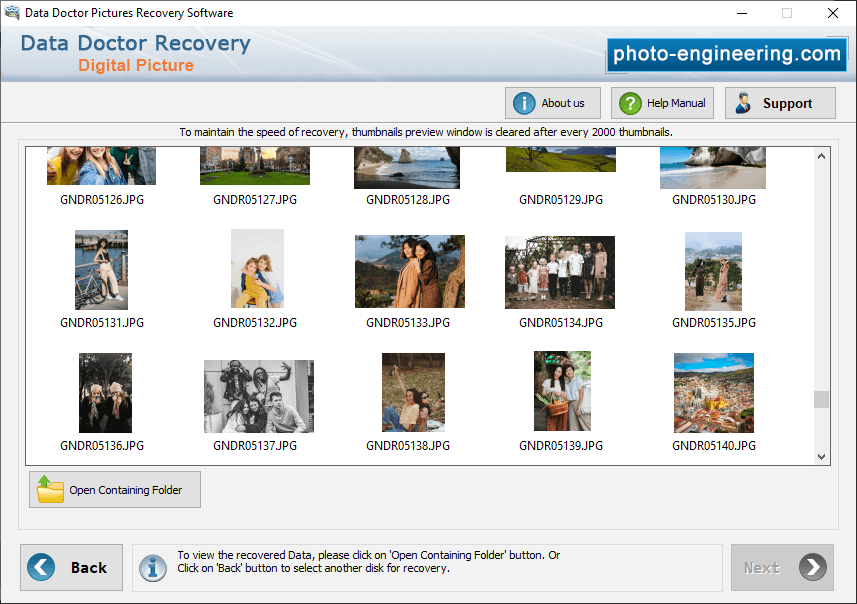
Task: Click Open Containing Folder button
Action: point(115,489)
